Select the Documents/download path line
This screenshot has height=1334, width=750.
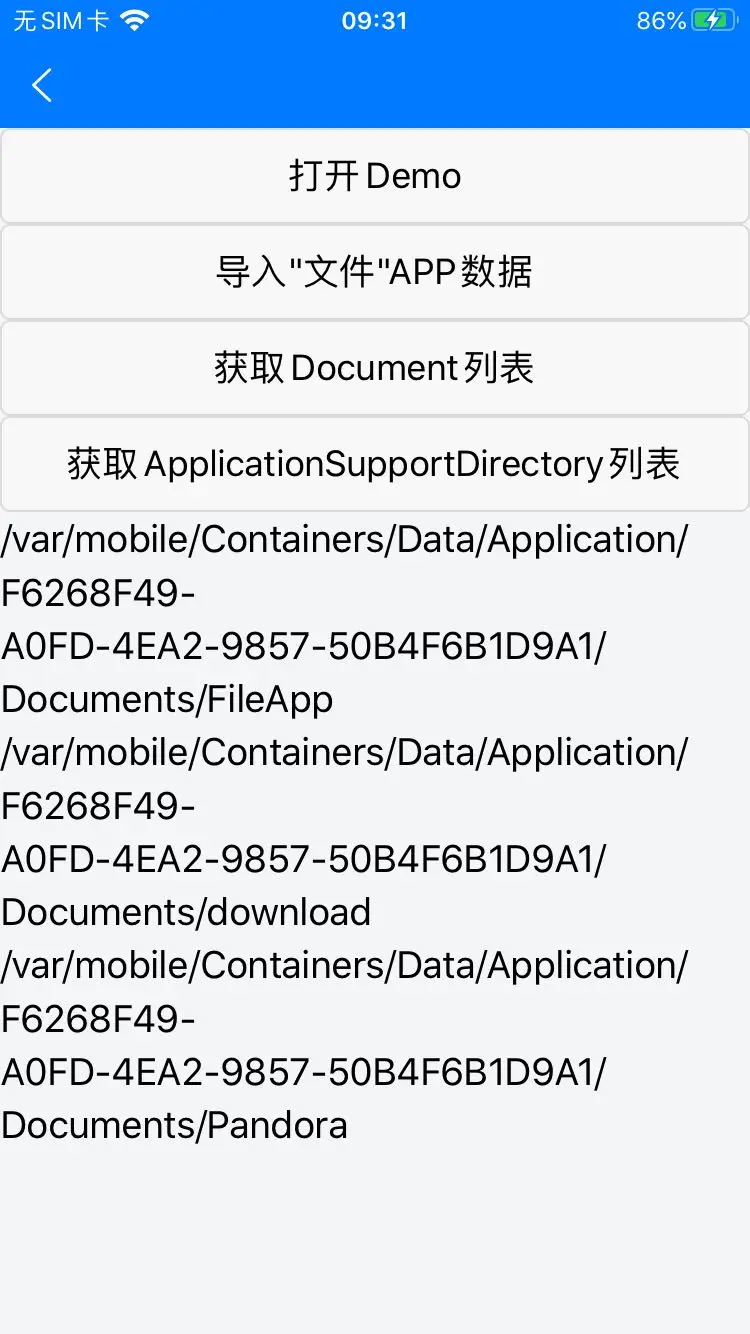186,912
